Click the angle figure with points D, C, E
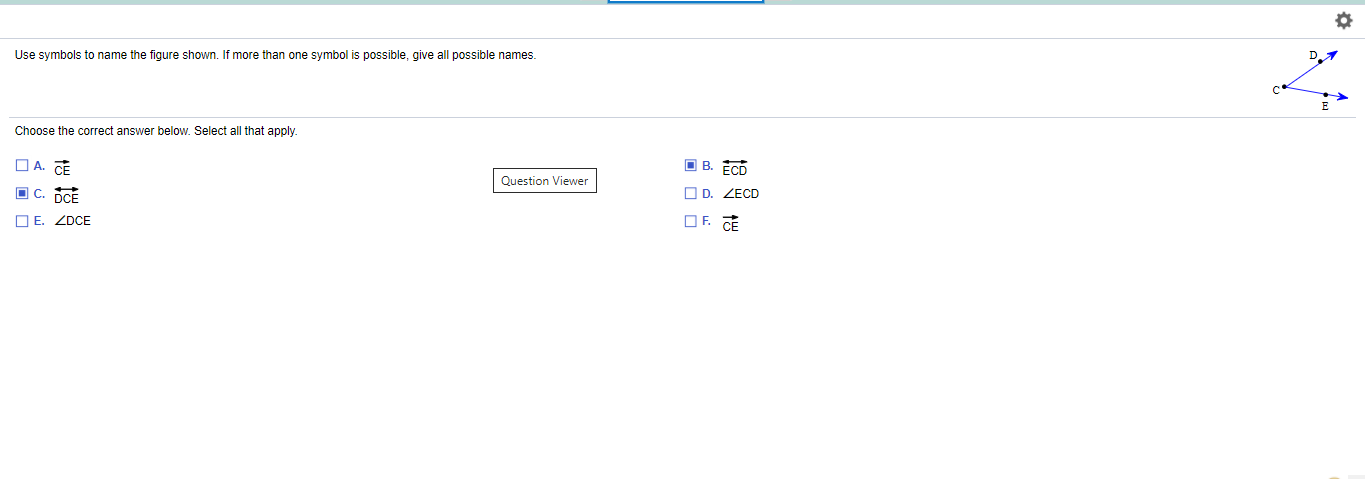This screenshot has height=479, width=1365. click(x=1312, y=79)
